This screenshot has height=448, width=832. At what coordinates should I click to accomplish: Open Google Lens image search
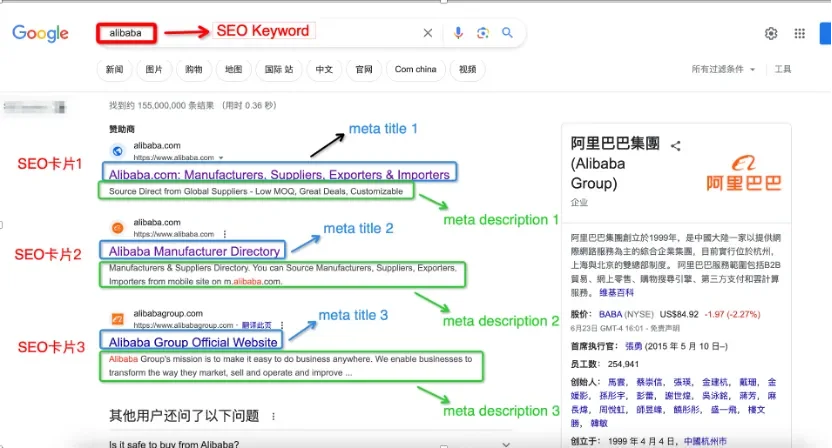pyautogui.click(x=483, y=33)
